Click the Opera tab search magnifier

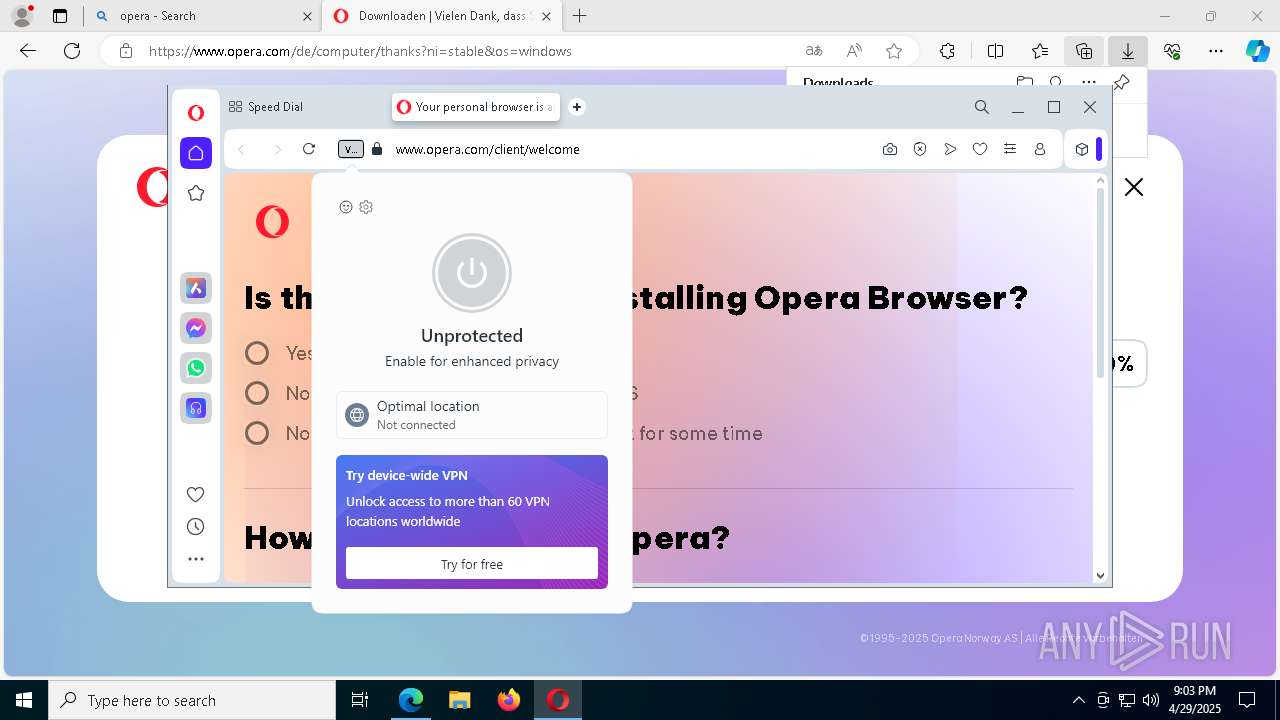(x=982, y=107)
